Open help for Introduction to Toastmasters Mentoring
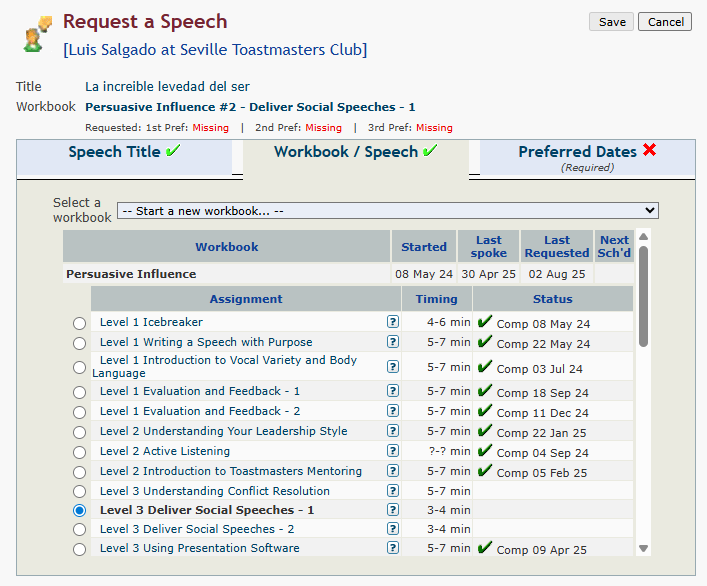 393,471
